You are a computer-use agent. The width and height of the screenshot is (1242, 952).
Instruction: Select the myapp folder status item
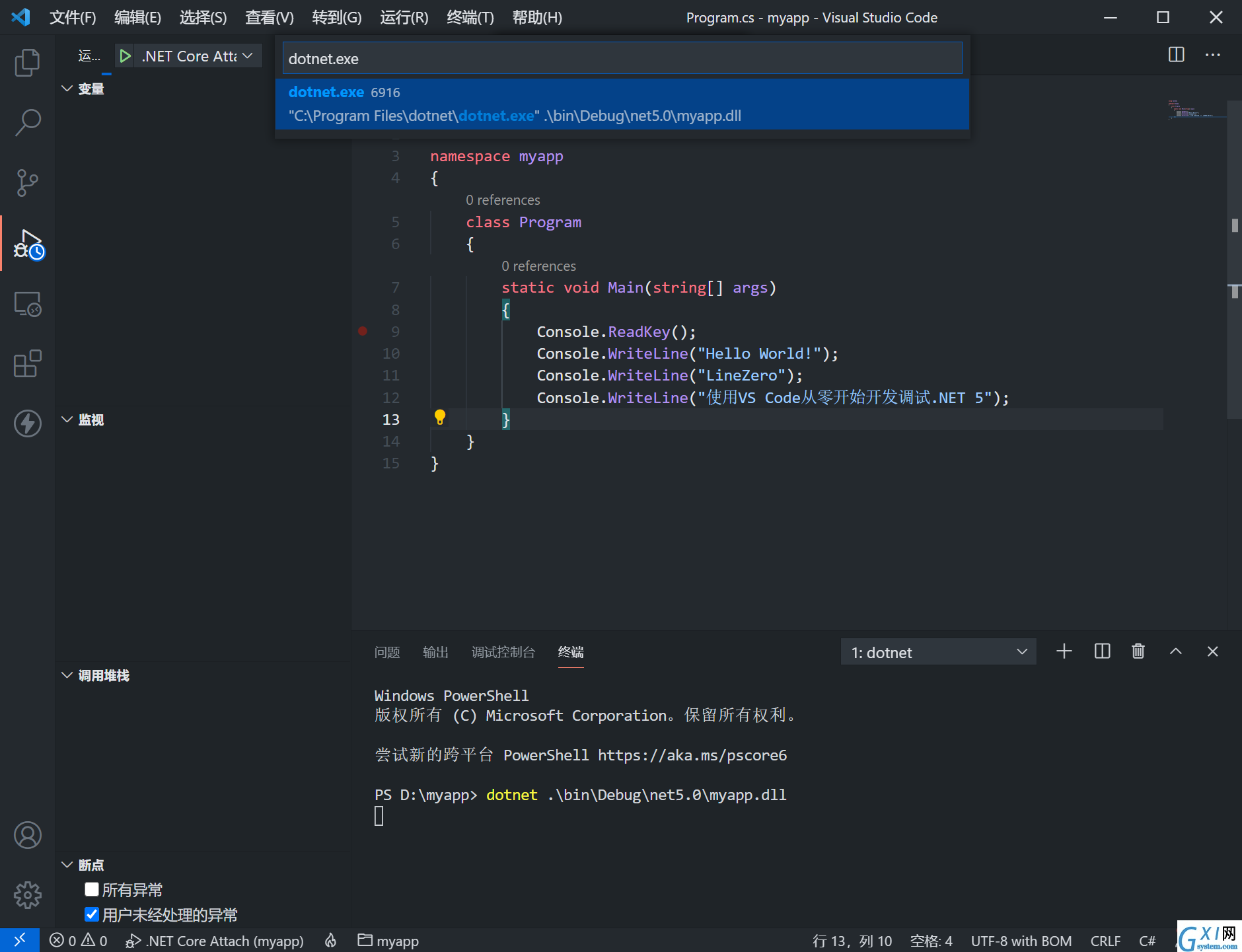tap(388, 940)
